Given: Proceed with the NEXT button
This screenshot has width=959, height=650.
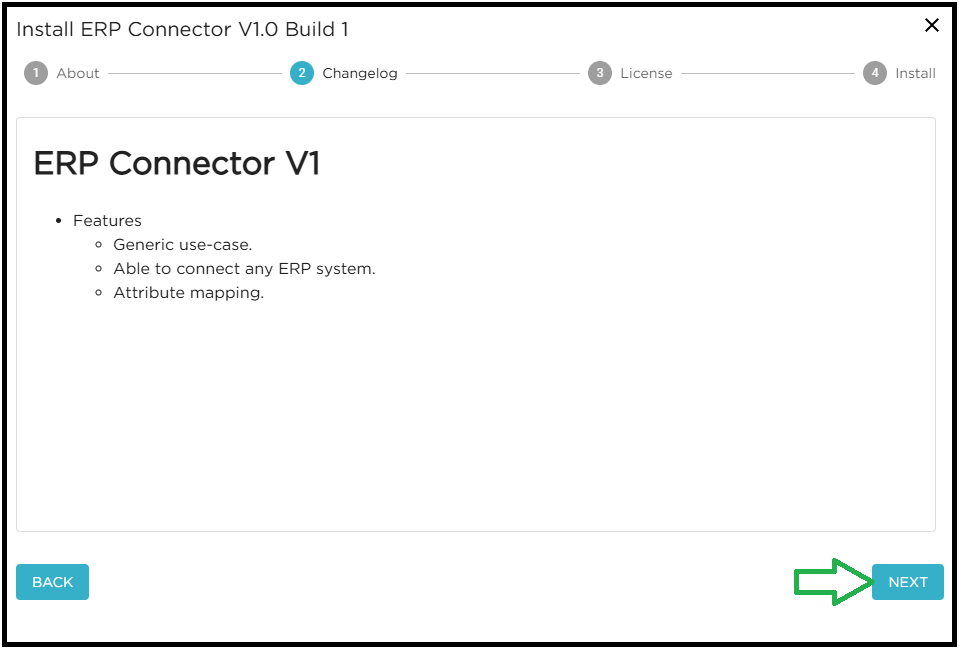Looking at the screenshot, I should click(x=907, y=582).
